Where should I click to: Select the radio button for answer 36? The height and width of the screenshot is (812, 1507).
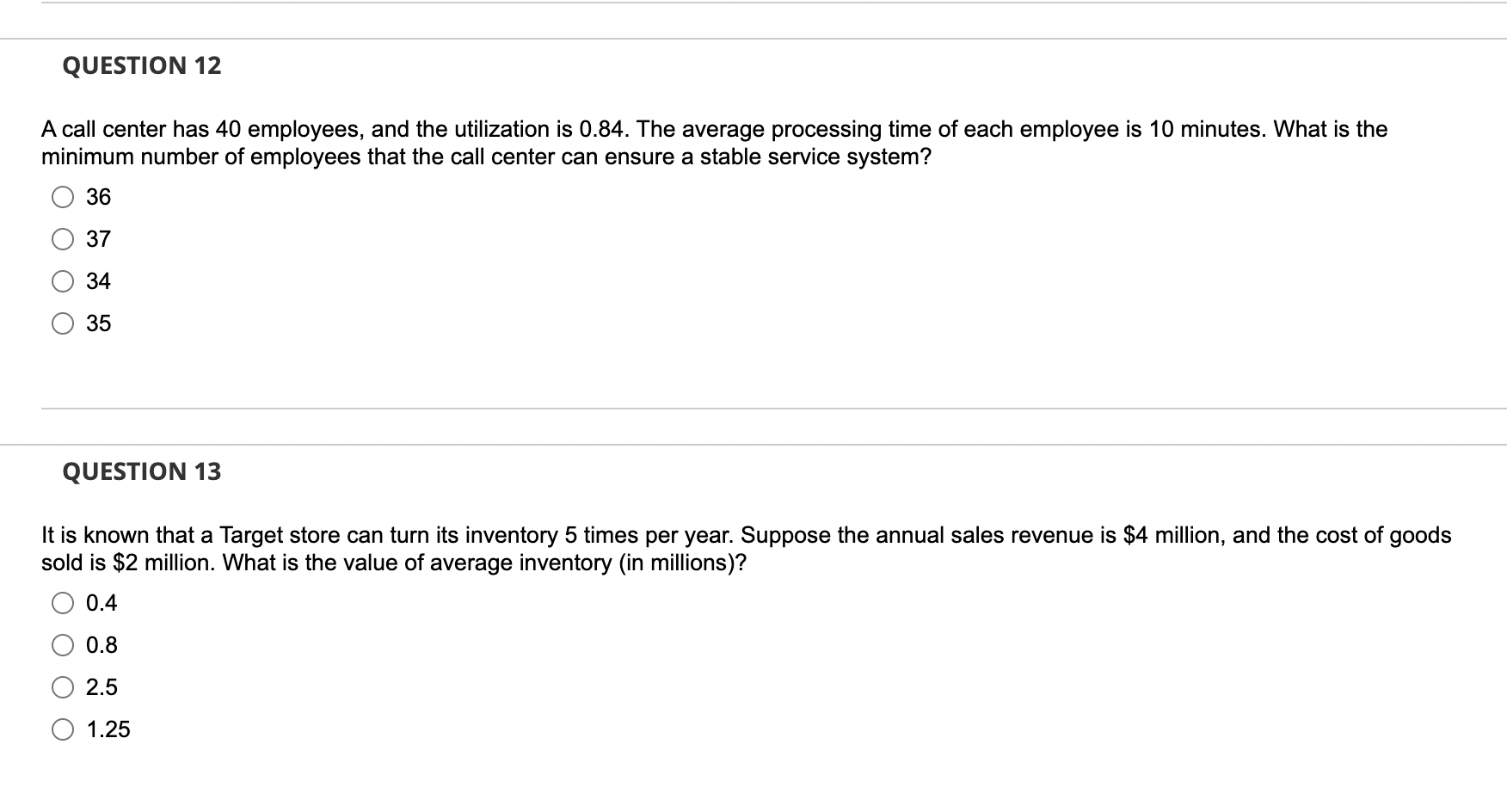[62, 197]
